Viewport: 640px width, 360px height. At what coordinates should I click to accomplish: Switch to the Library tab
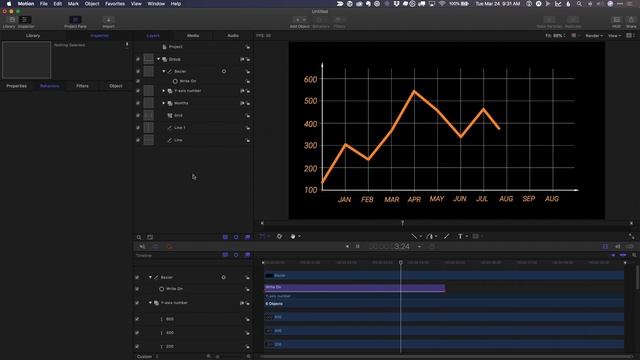33,36
